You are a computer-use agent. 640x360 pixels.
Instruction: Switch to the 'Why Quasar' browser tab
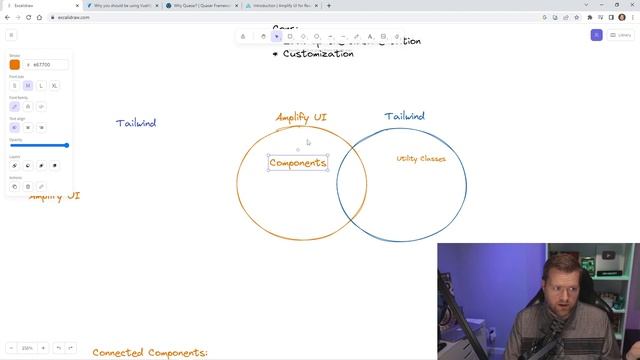pyautogui.click(x=201, y=6)
